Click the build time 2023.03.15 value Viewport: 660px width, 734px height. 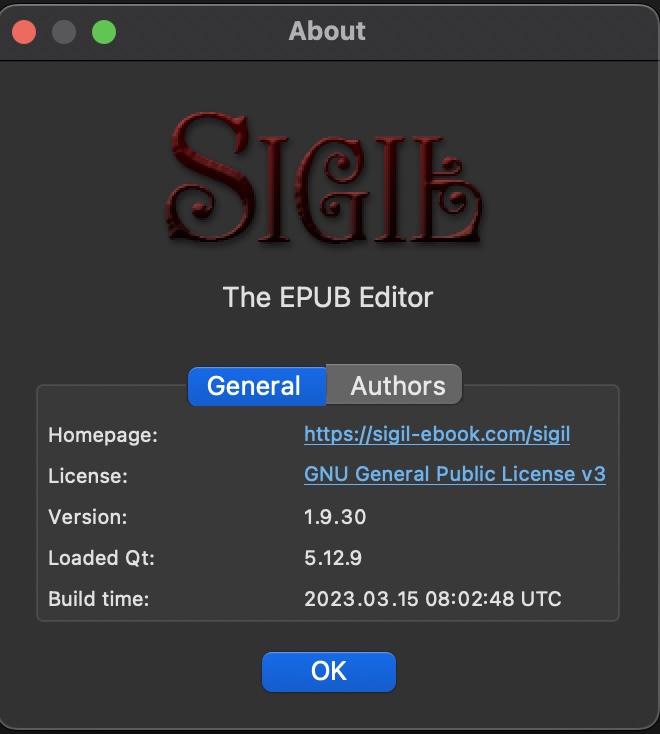point(433,598)
